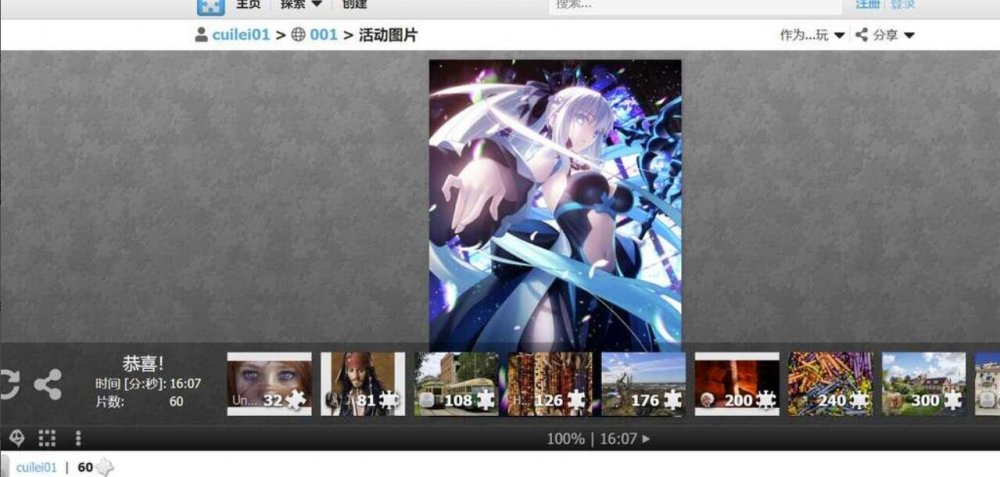Click the 100% | 16:07 progress text
This screenshot has height=477, width=1000.
[591, 439]
